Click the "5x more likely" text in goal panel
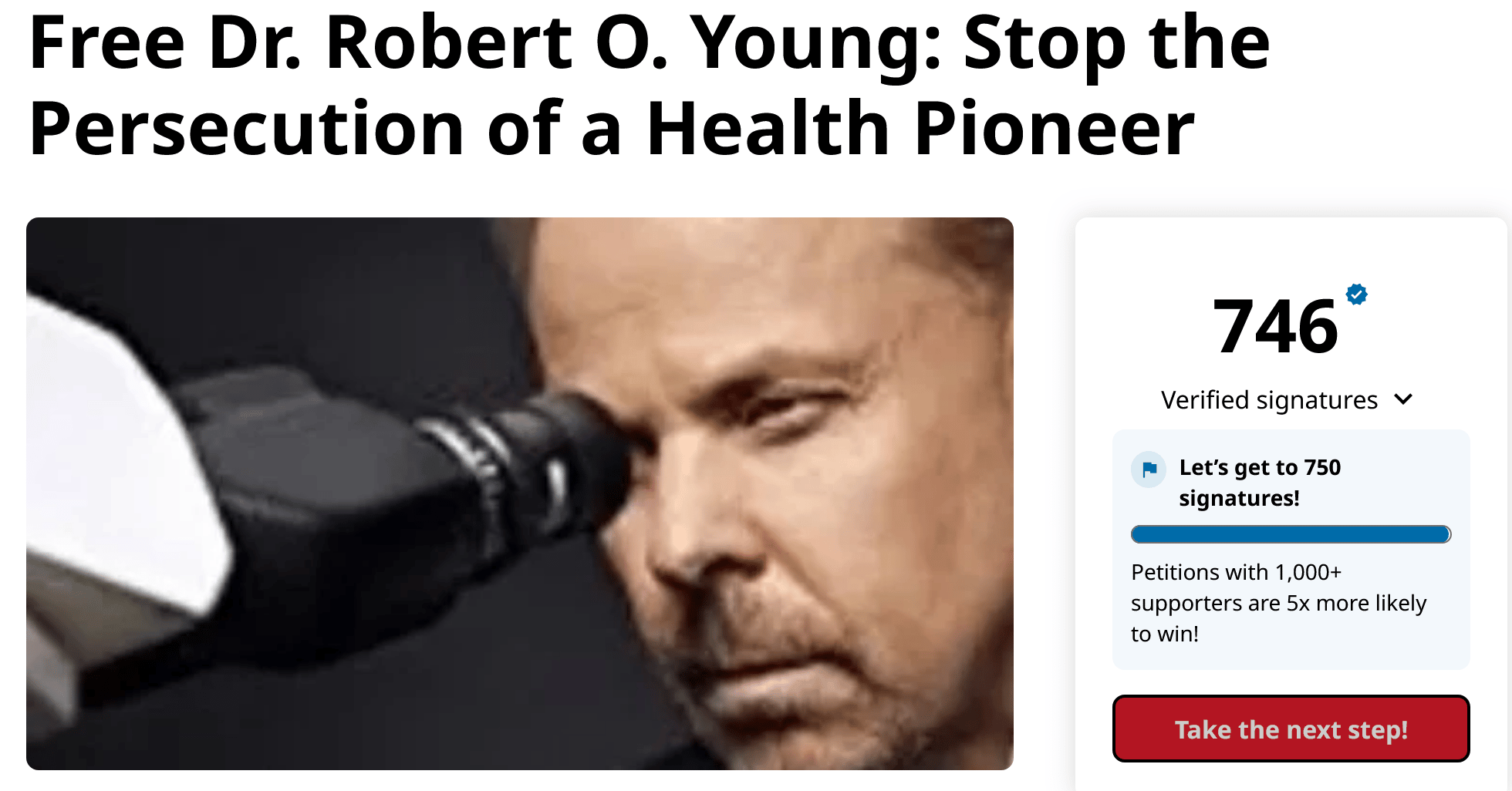This screenshot has height=791, width=1512. (1356, 603)
